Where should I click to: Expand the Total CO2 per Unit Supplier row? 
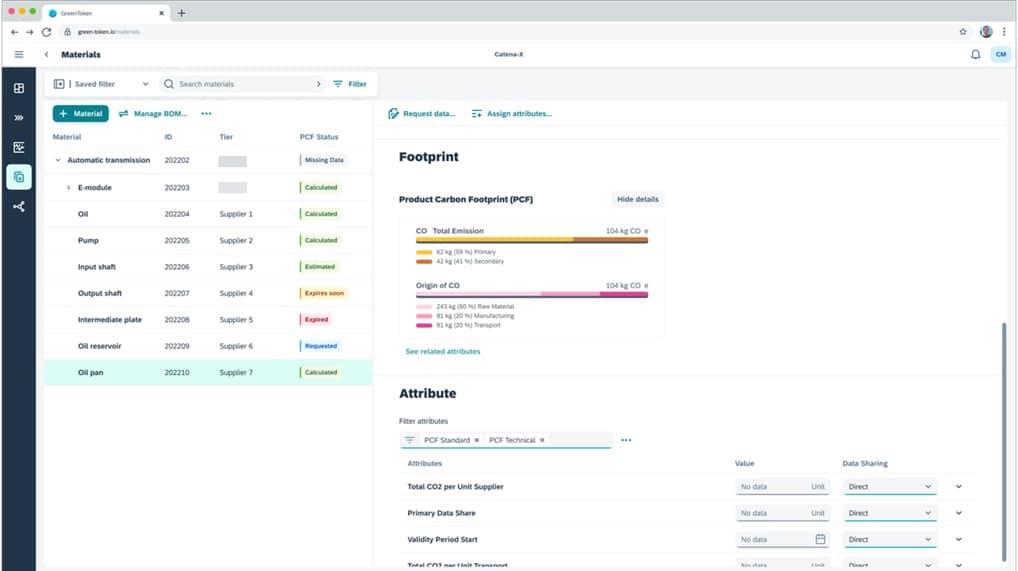pos(958,487)
